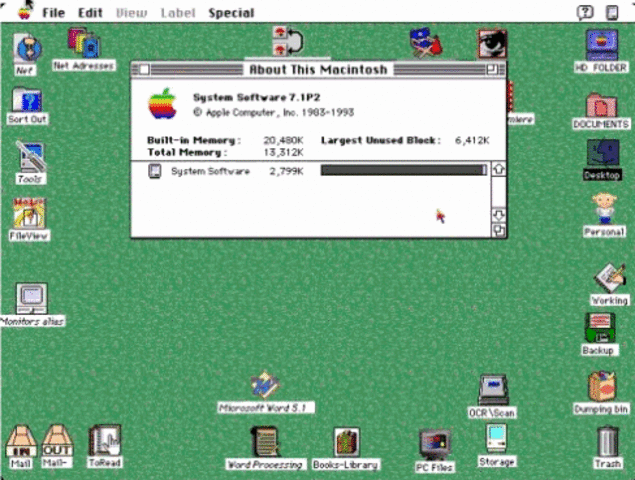The width and height of the screenshot is (635, 480).
Task: Click the eye picture desktop icon
Action: 492,43
